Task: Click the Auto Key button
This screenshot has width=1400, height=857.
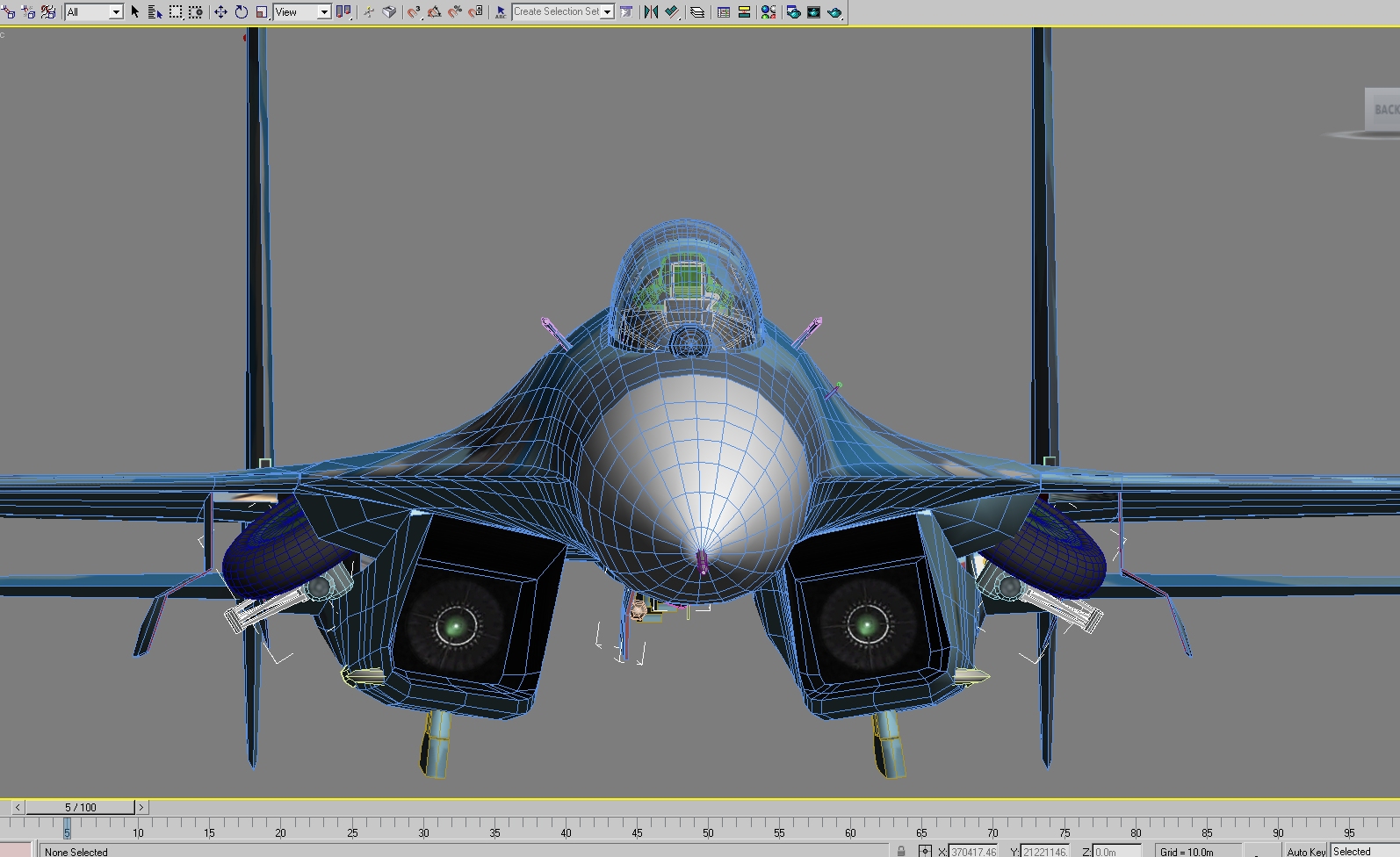Action: pyautogui.click(x=1305, y=851)
